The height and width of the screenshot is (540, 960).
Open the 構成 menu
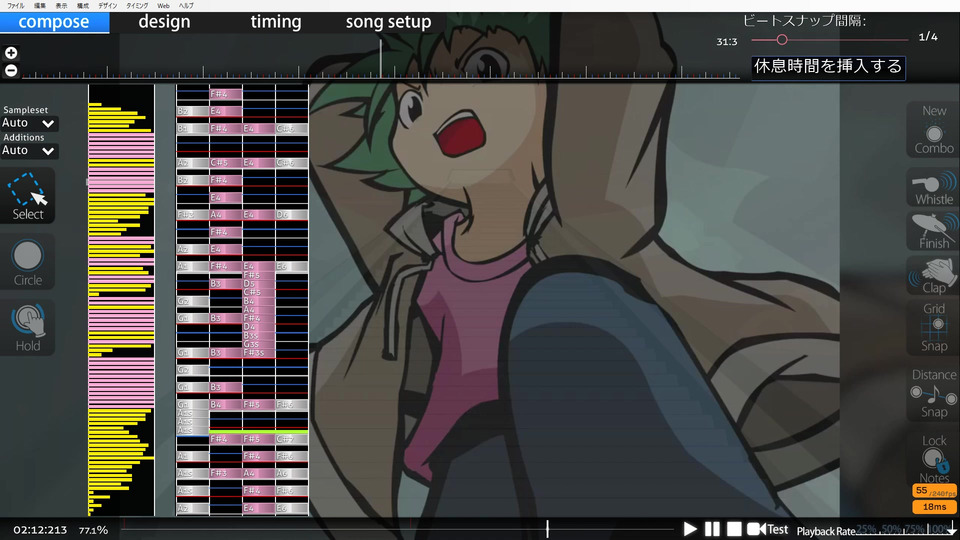click(x=83, y=6)
